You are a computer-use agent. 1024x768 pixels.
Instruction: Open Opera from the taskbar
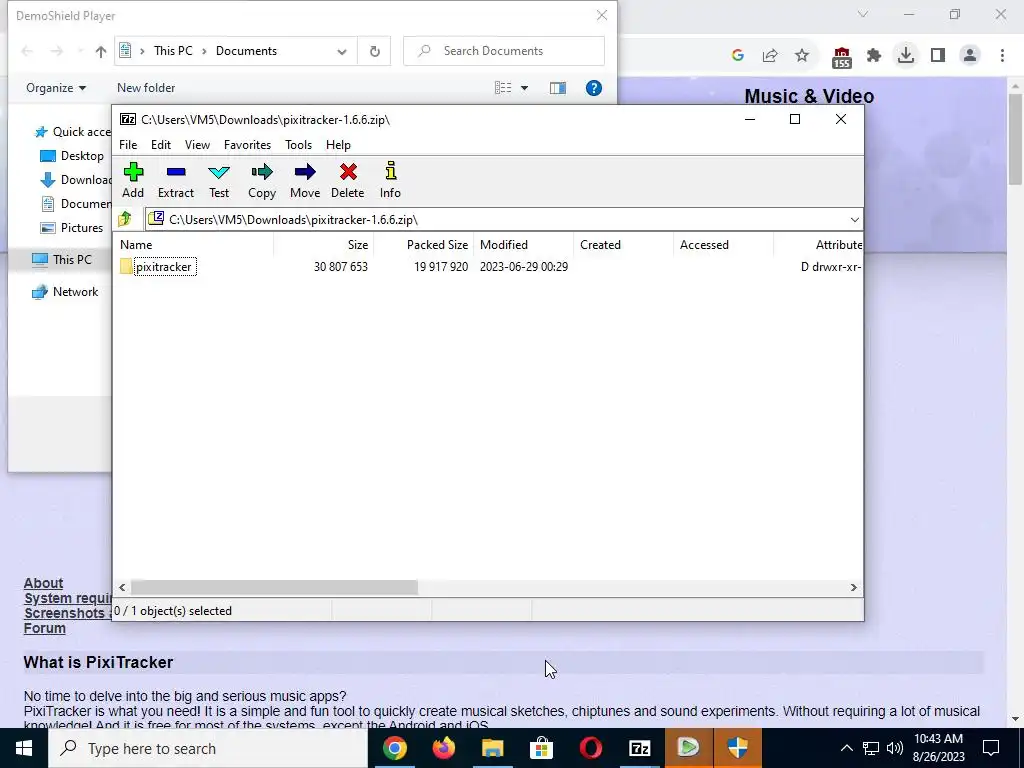point(590,748)
